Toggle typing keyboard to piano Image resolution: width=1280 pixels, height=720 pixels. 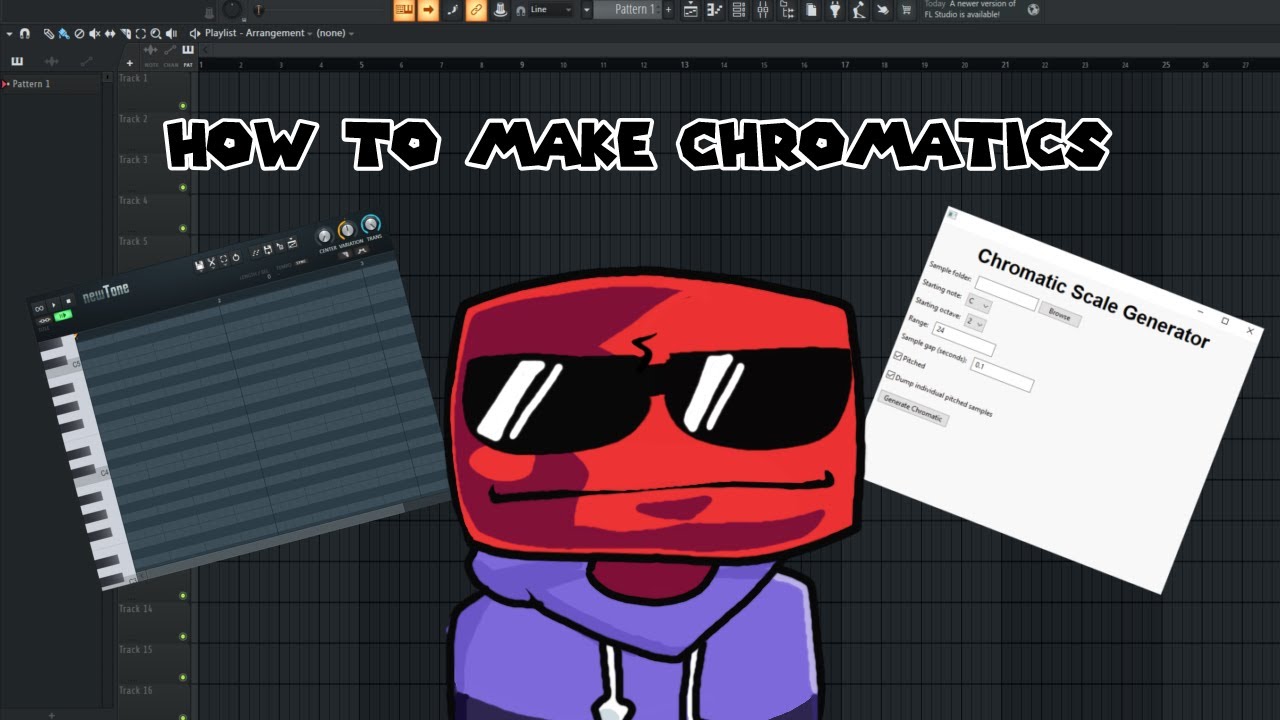405,10
